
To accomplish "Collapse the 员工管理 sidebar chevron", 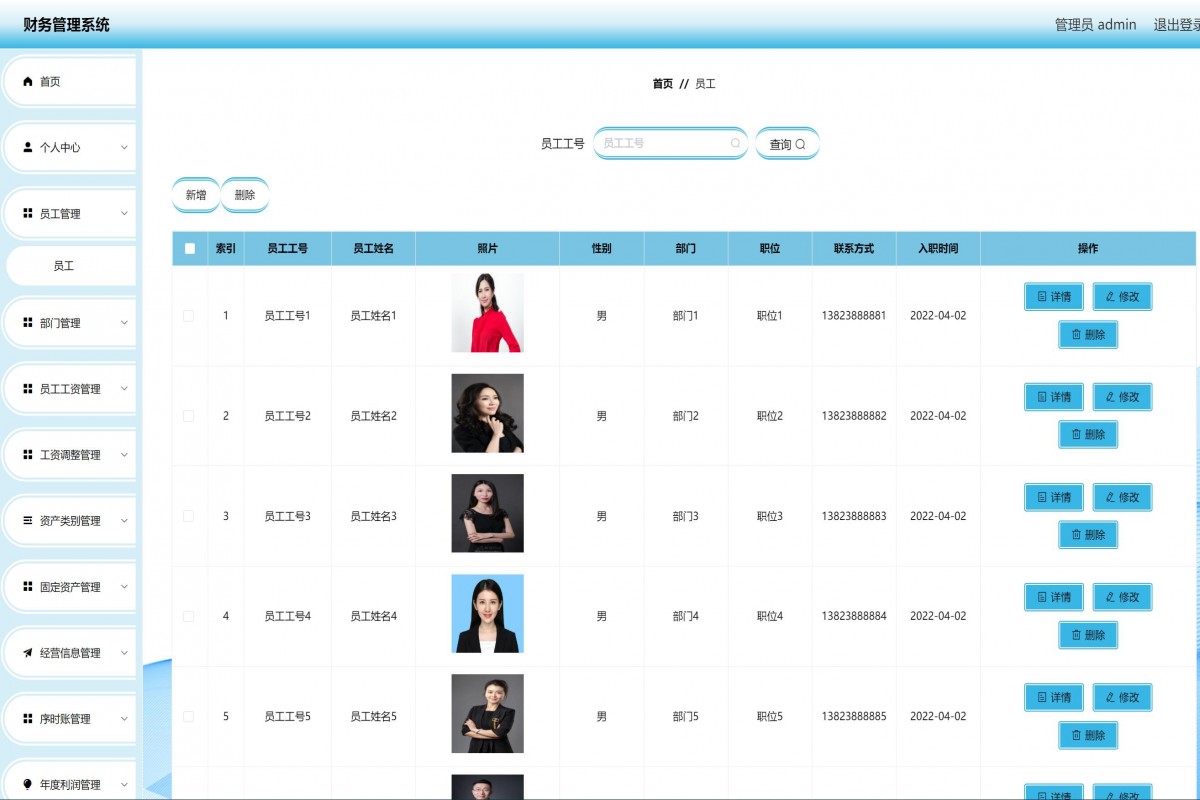I will pyautogui.click(x=124, y=213).
